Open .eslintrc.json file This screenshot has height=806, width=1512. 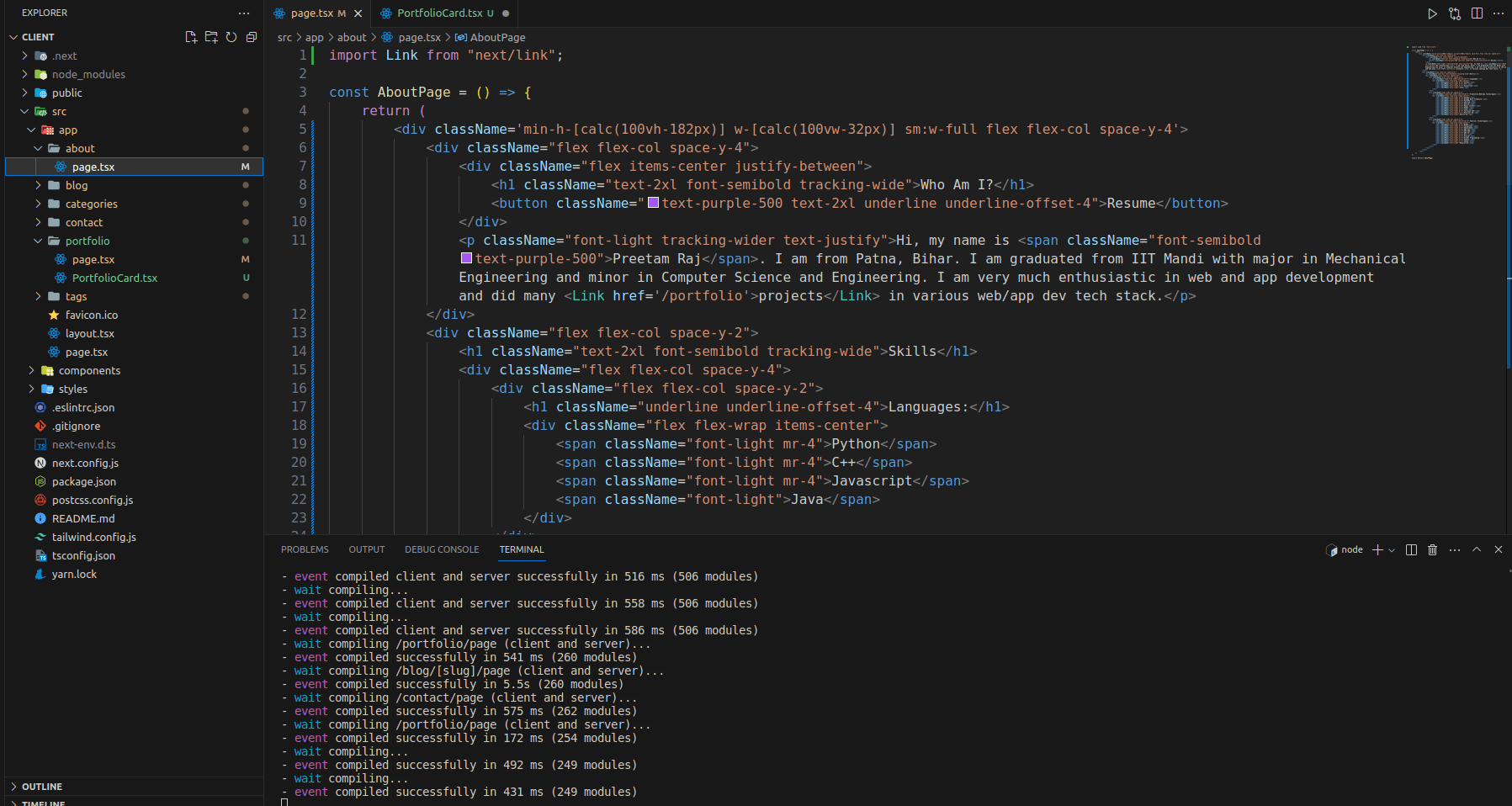coord(82,407)
